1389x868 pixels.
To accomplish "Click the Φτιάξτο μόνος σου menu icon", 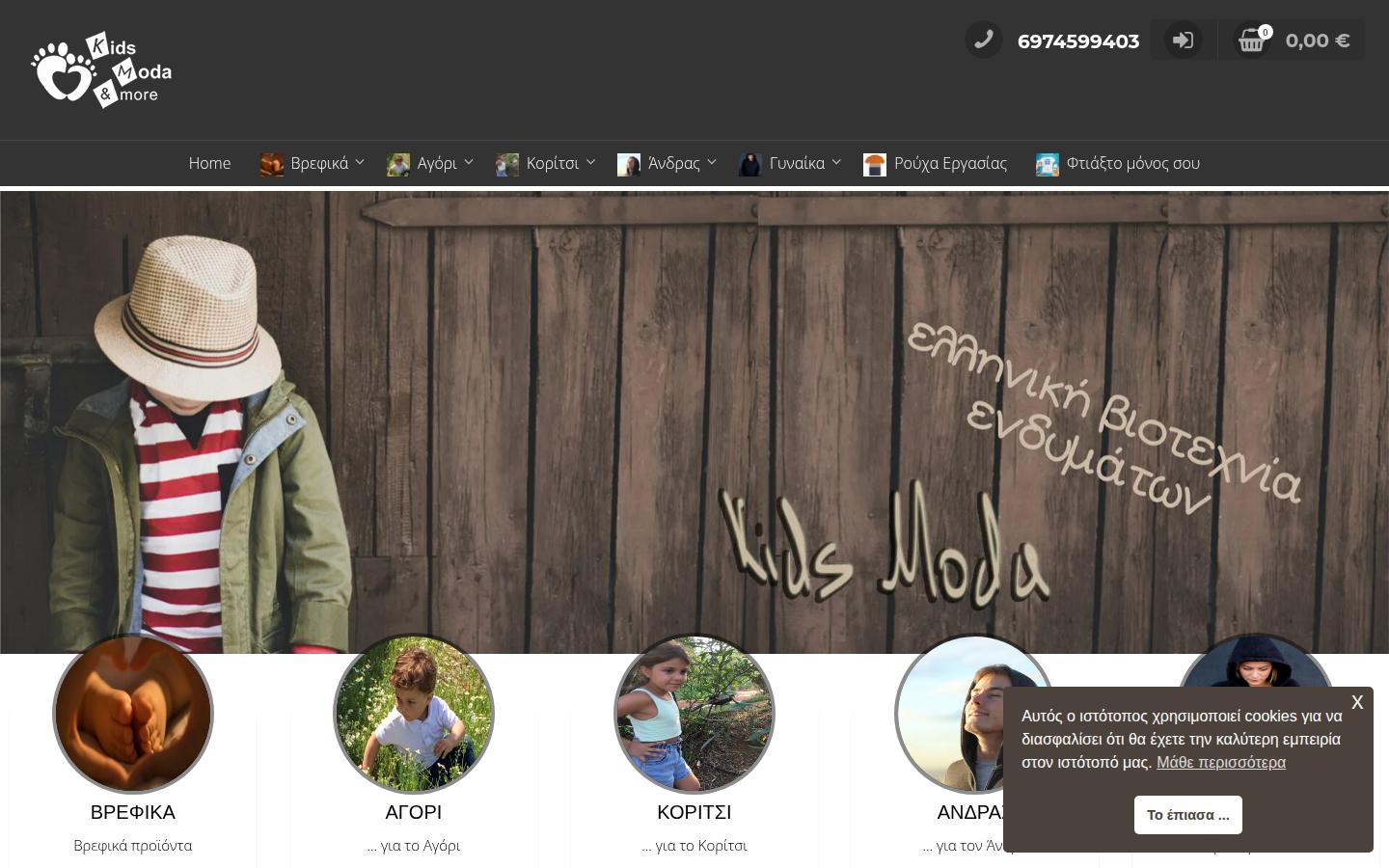I will pyautogui.click(x=1048, y=164).
